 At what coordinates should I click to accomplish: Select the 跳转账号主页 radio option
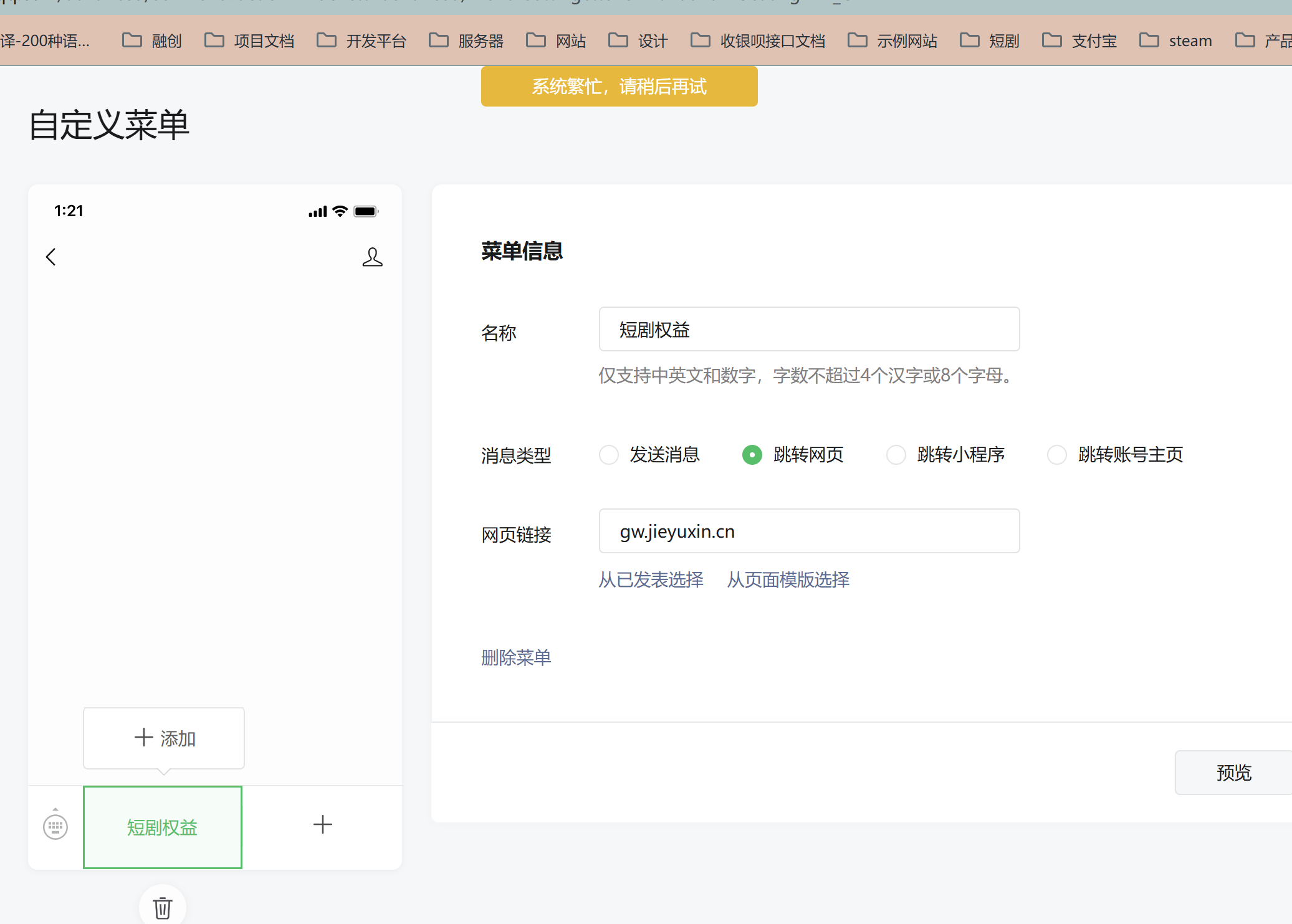click(1057, 455)
